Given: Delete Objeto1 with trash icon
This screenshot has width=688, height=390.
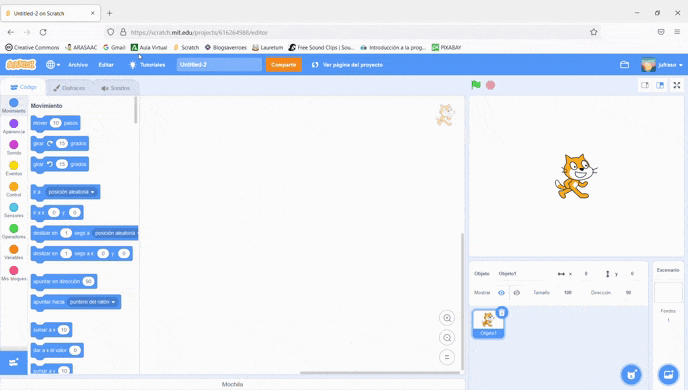Looking at the screenshot, I should point(502,312).
